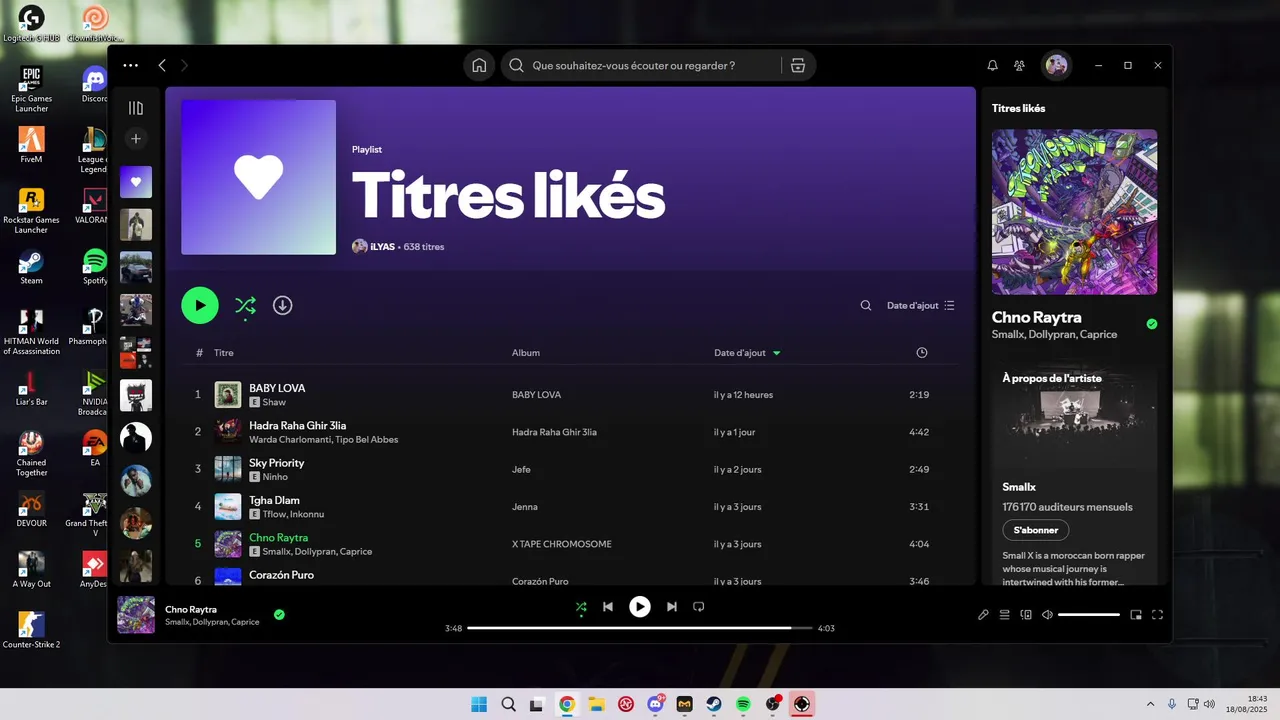Viewport: 1280px width, 720px height.
Task: Open artist Ninho link
Action: tap(275, 477)
